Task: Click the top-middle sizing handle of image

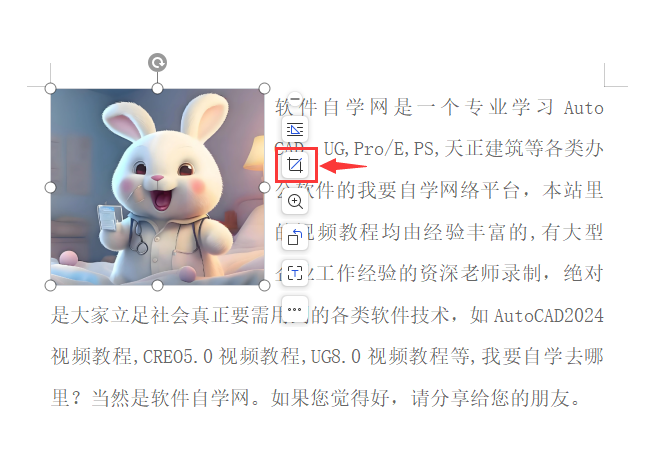Action: click(157, 88)
